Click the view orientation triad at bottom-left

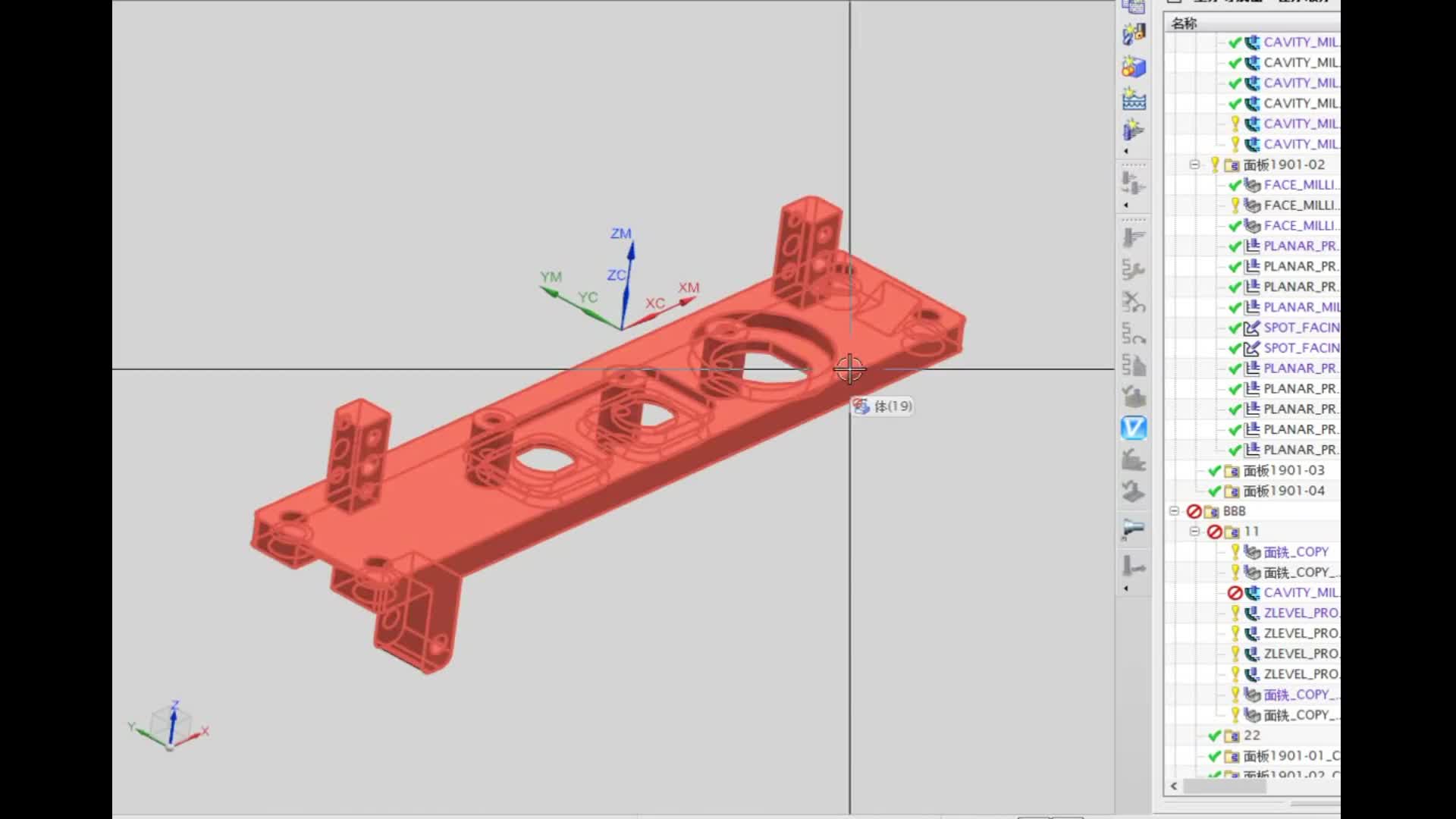coord(169,726)
